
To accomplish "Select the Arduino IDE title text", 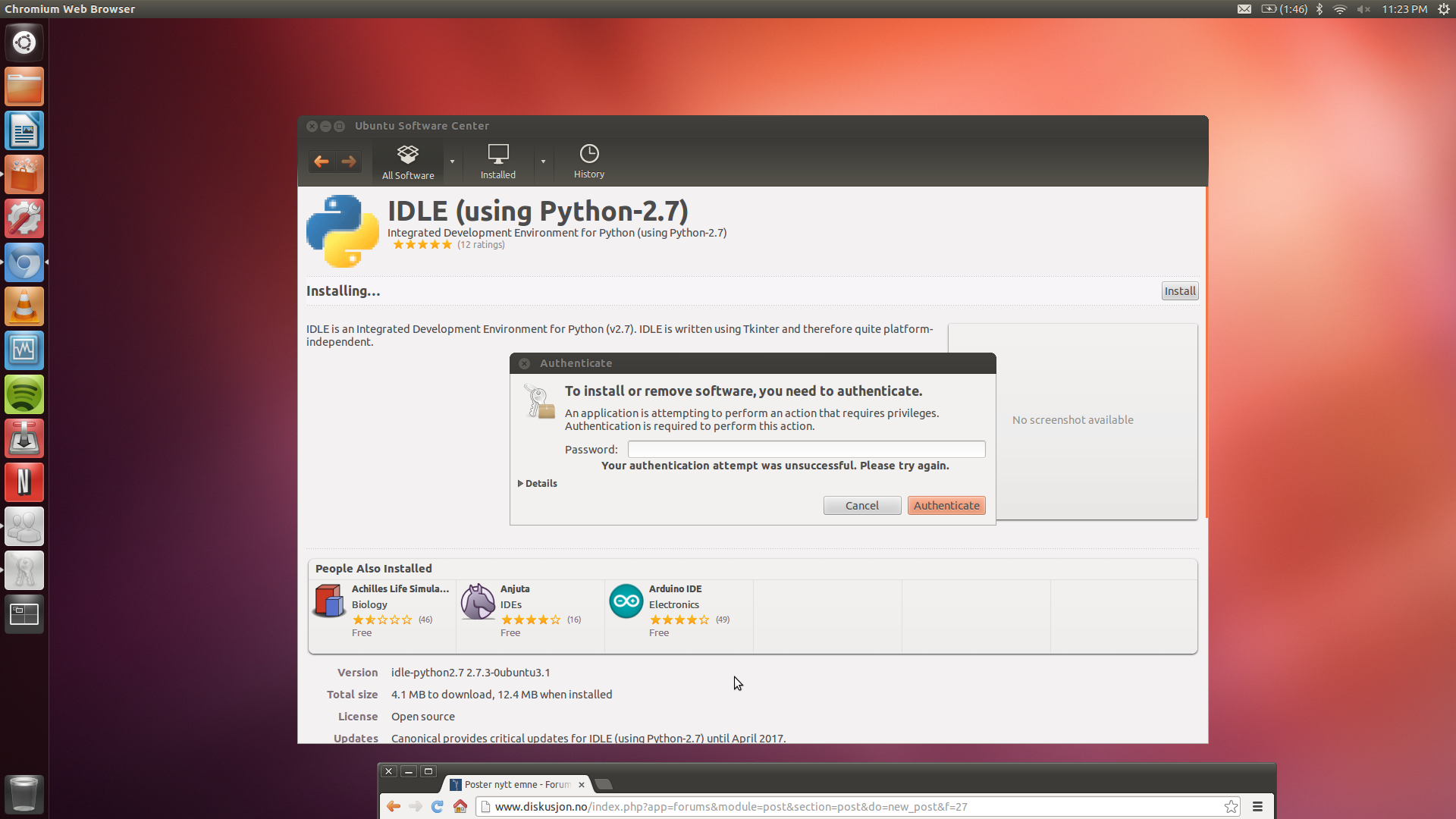I will 675,589.
